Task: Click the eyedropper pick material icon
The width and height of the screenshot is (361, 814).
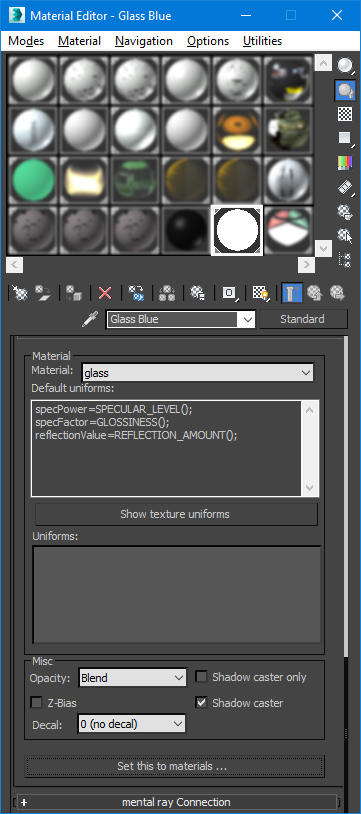Action: coord(91,319)
